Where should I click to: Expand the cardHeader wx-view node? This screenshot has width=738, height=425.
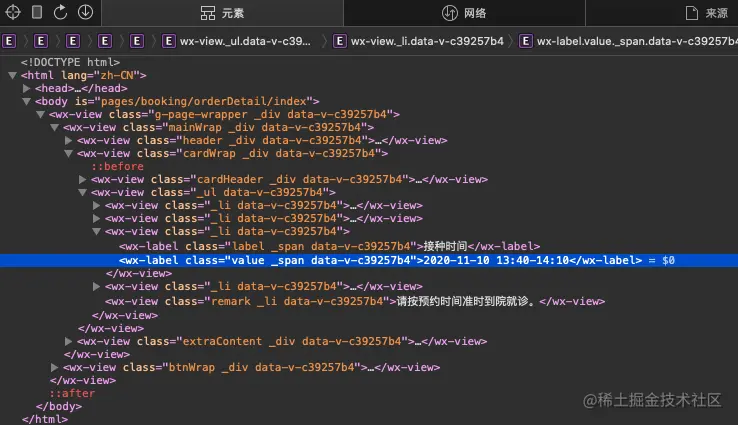[x=83, y=179]
